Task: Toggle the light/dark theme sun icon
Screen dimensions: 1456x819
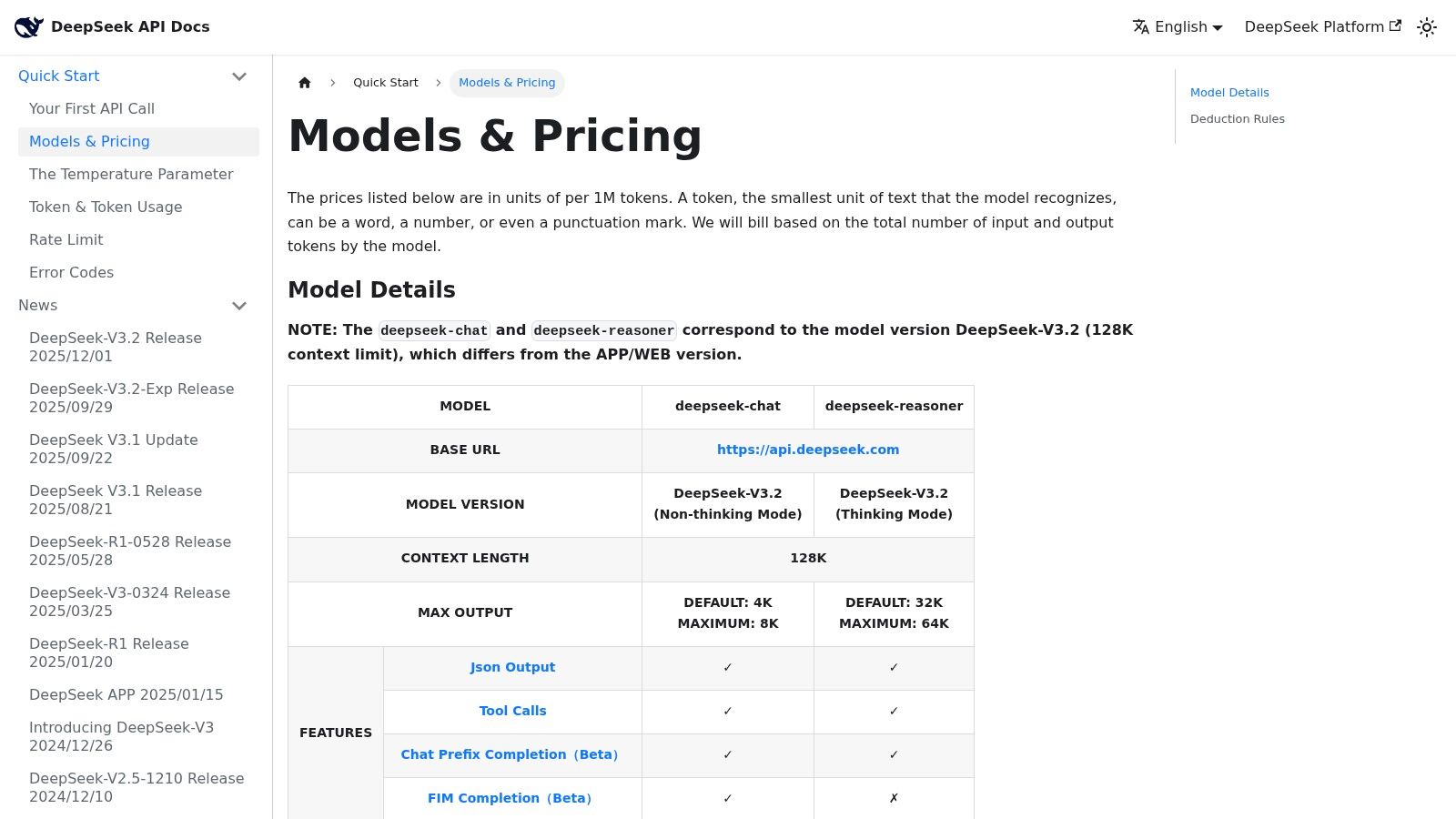Action: pyautogui.click(x=1427, y=27)
